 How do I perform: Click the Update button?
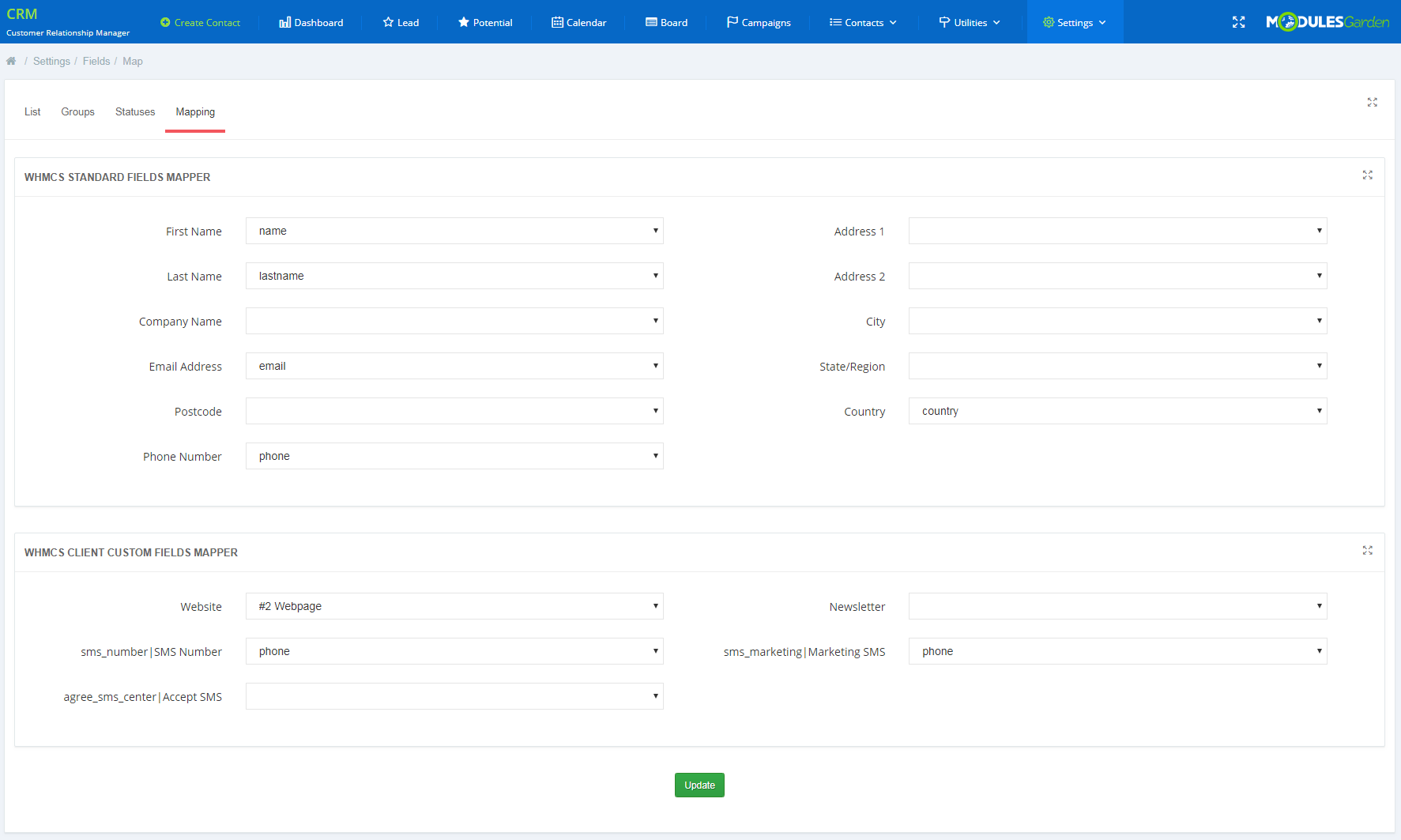pos(699,785)
